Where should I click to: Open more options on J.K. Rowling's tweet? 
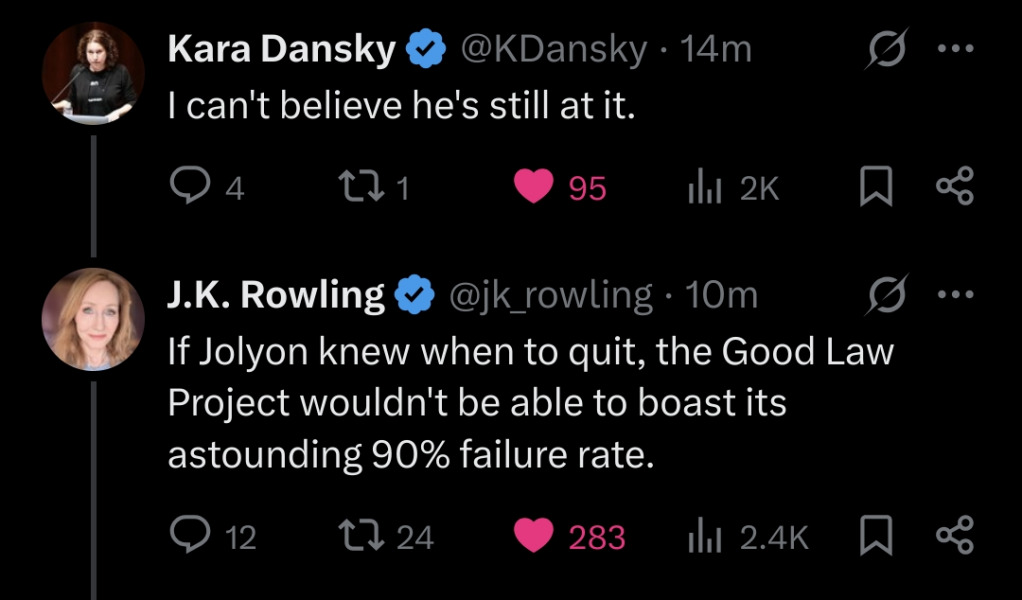click(956, 295)
